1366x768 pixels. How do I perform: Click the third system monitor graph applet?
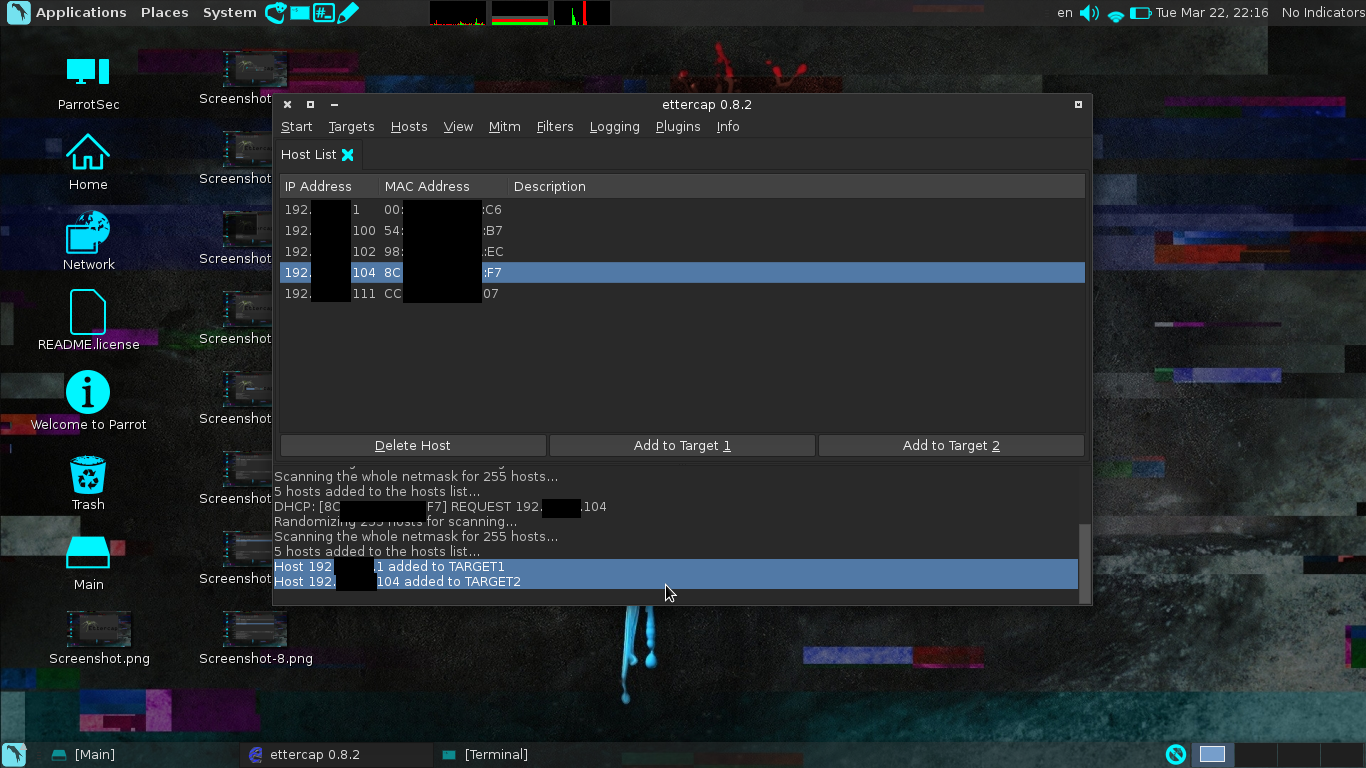pyautogui.click(x=582, y=13)
